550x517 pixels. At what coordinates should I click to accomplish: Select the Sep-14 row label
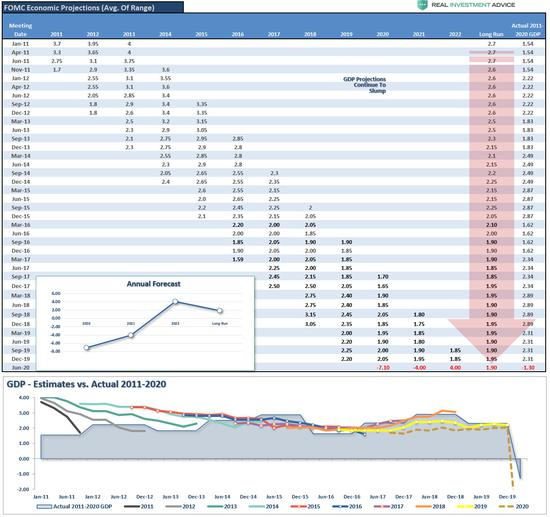click(20, 173)
